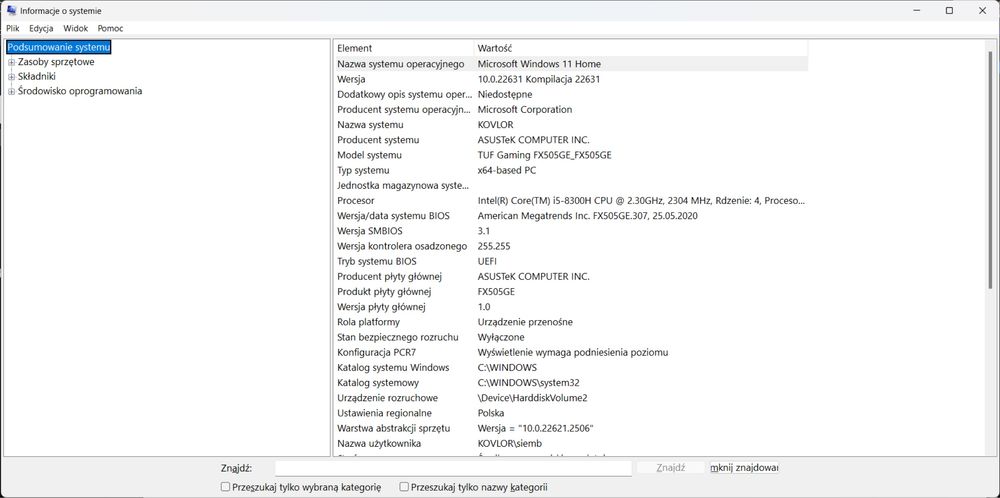Select the Wersja SMBIOS row label
Image resolution: width=1000 pixels, height=498 pixels.
click(370, 231)
